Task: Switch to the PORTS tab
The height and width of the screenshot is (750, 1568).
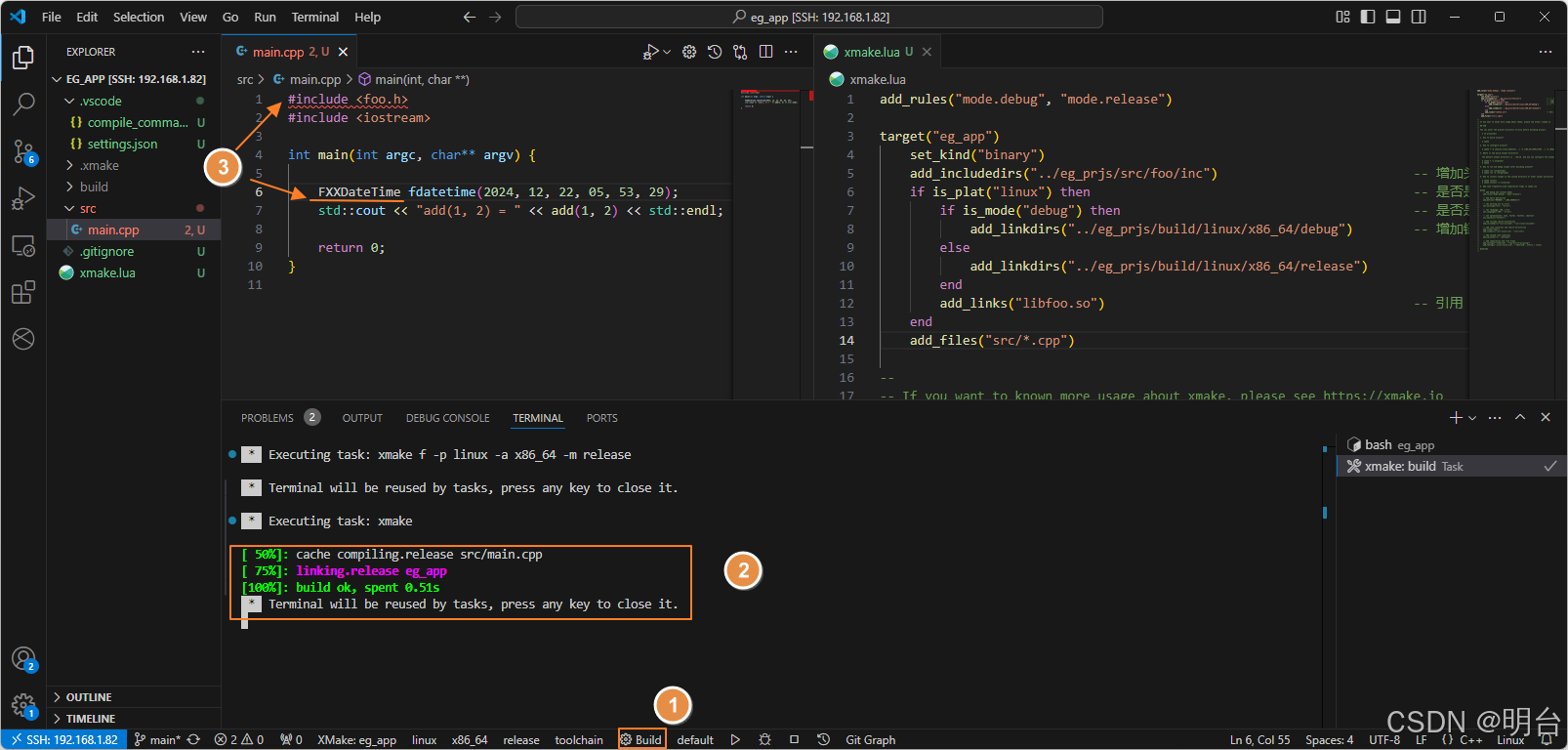Action: point(602,418)
